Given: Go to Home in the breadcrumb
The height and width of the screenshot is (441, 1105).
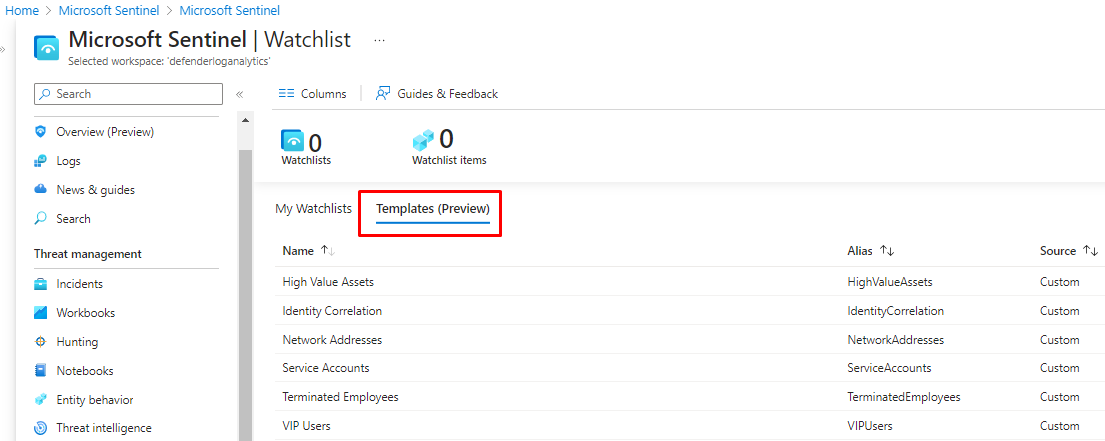Looking at the screenshot, I should coord(22,11).
